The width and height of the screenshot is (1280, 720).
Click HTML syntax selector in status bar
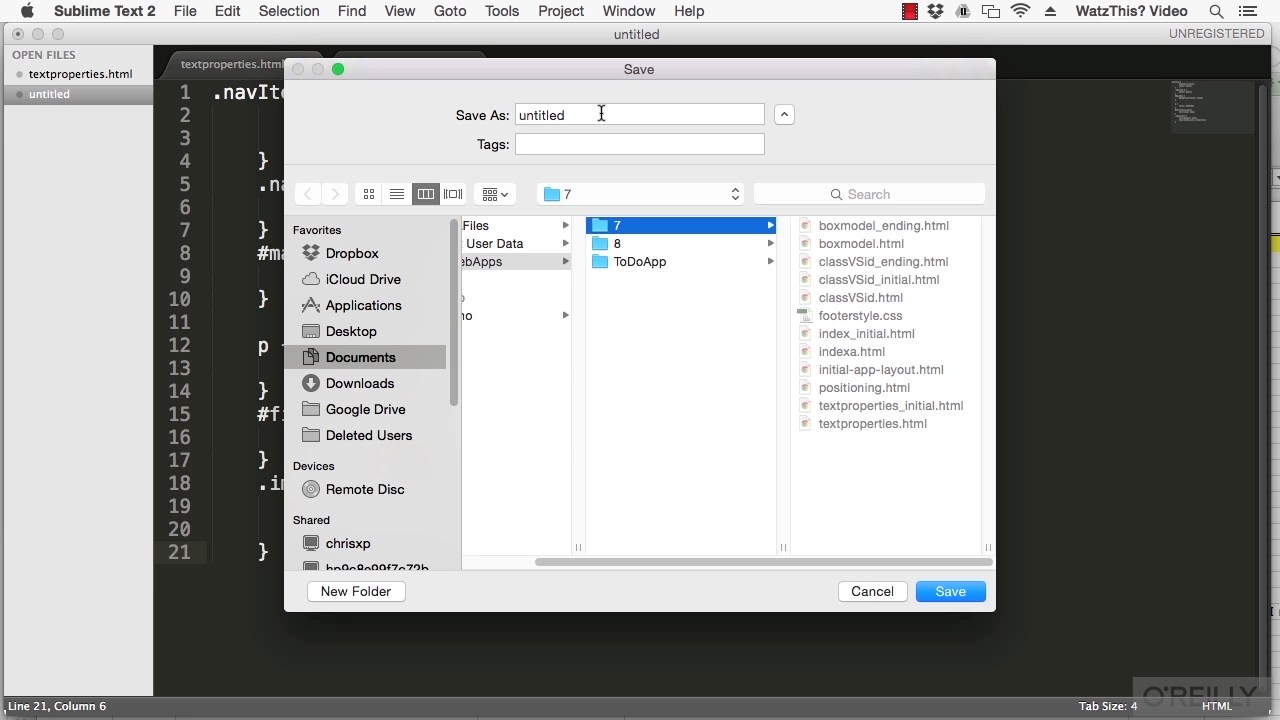pos(1217,706)
